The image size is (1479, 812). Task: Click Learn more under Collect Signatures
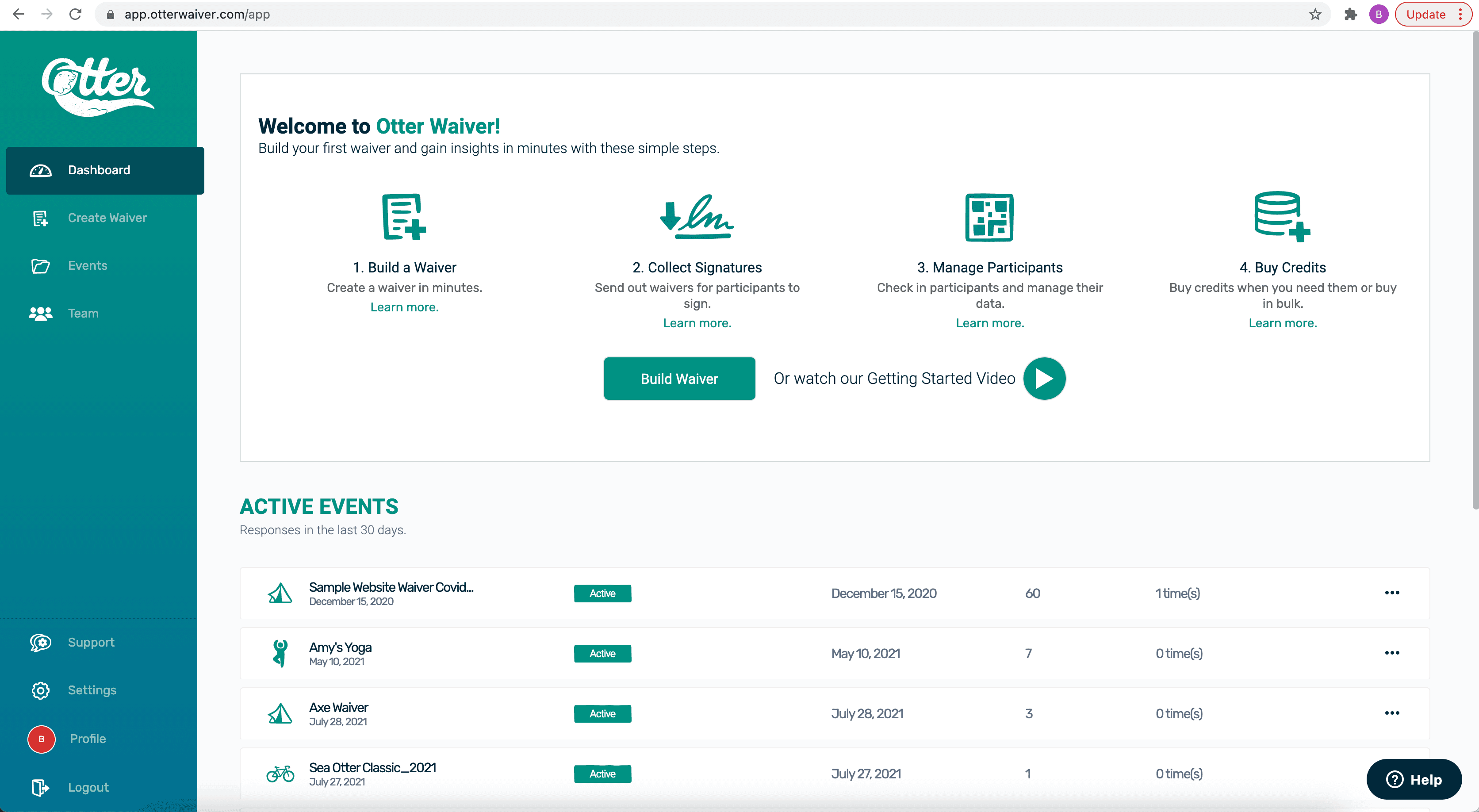(697, 323)
